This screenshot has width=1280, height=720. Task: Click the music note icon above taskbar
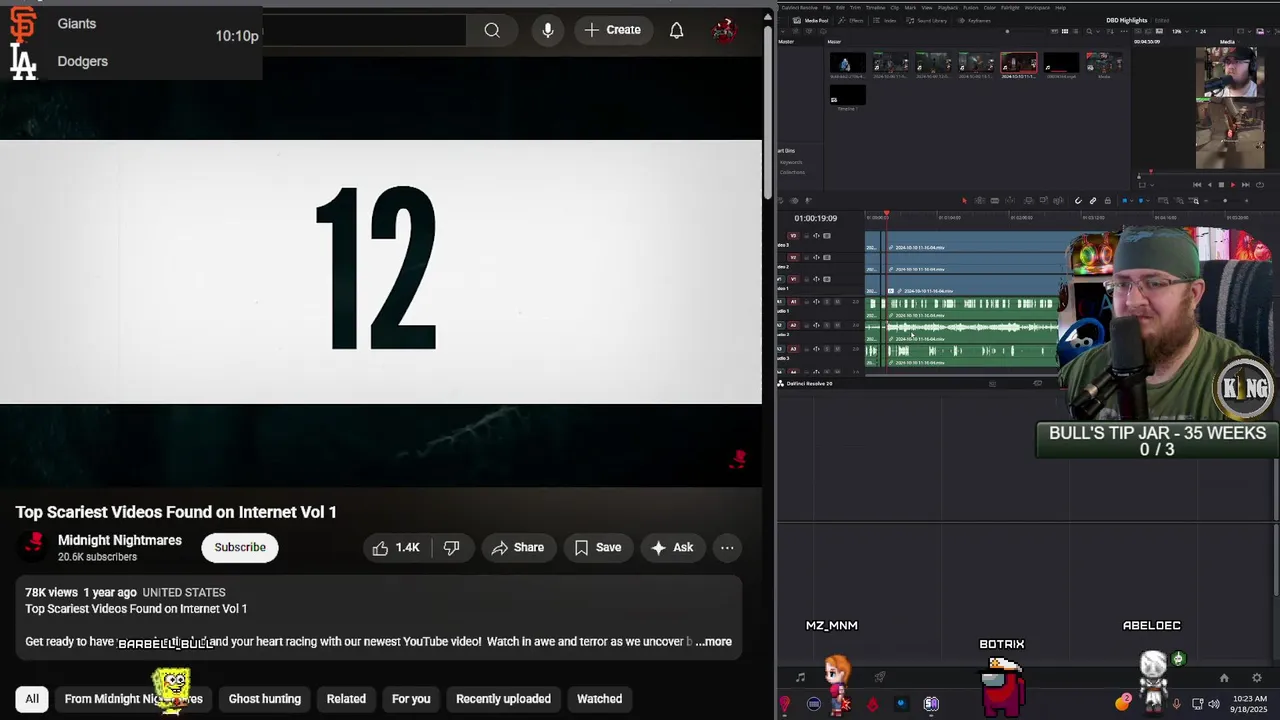coord(800,678)
